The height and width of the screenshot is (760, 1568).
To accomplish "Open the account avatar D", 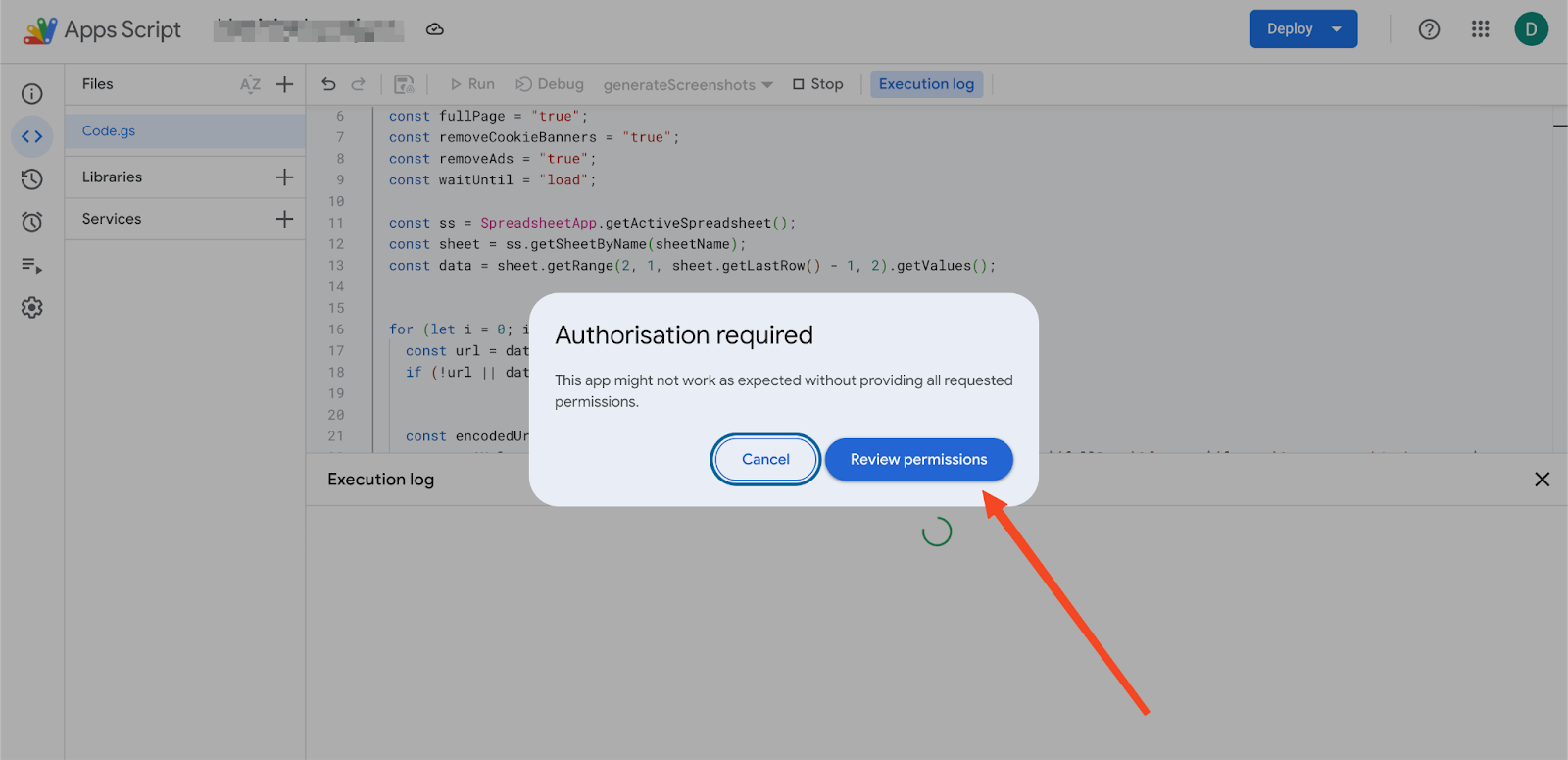I will coord(1531,29).
